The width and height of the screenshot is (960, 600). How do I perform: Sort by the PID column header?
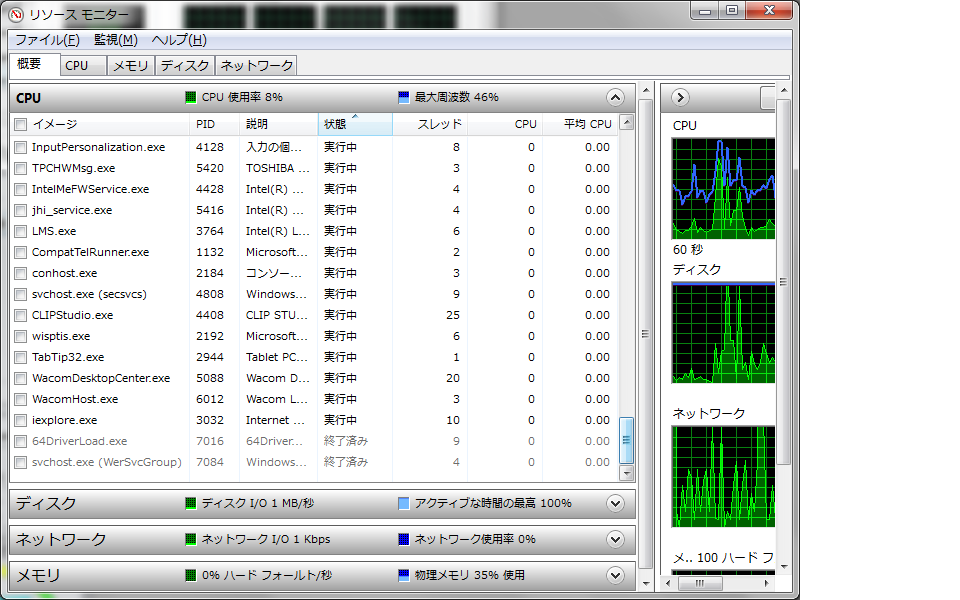(214, 124)
